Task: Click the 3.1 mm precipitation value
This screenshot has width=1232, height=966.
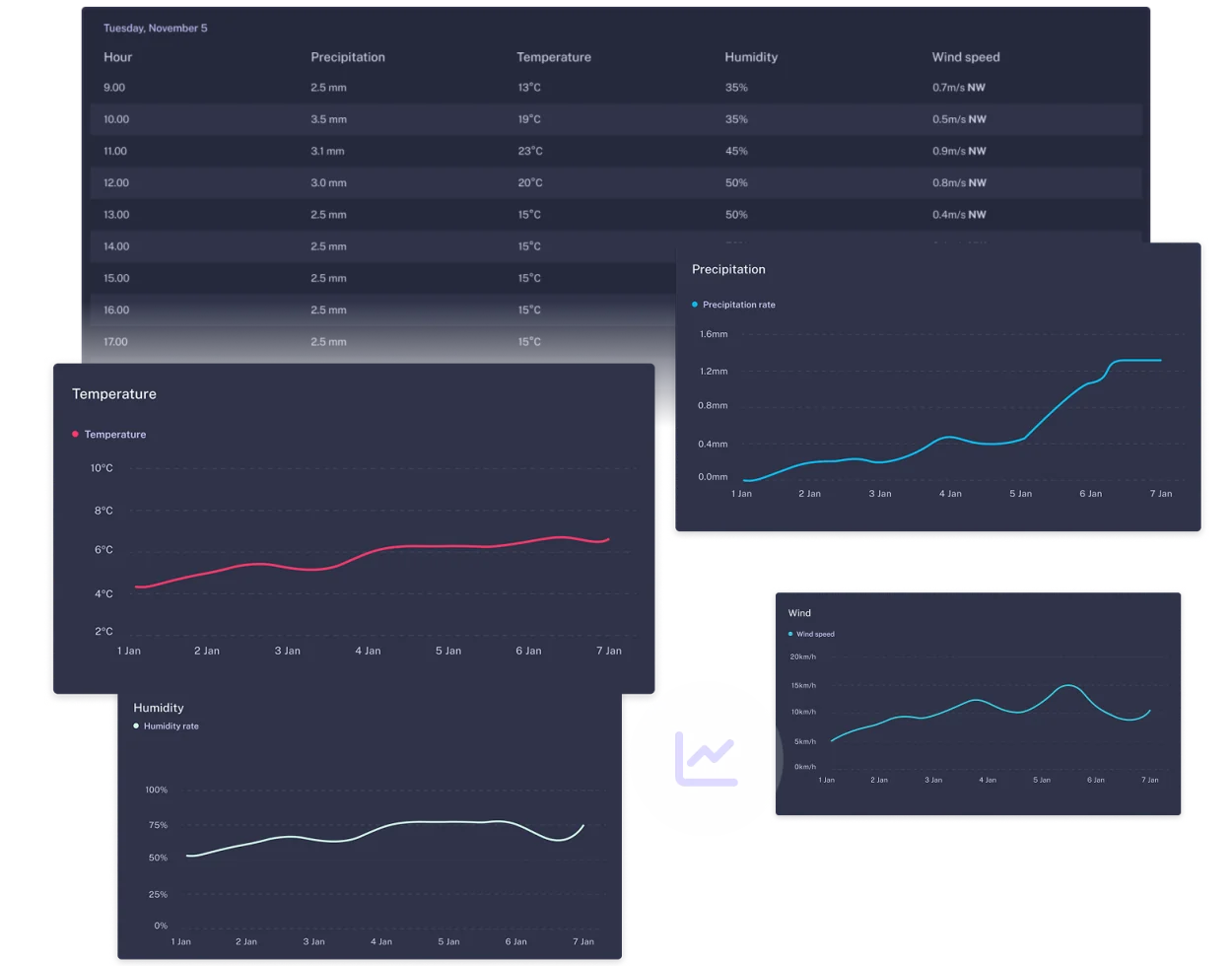Action: [327, 151]
